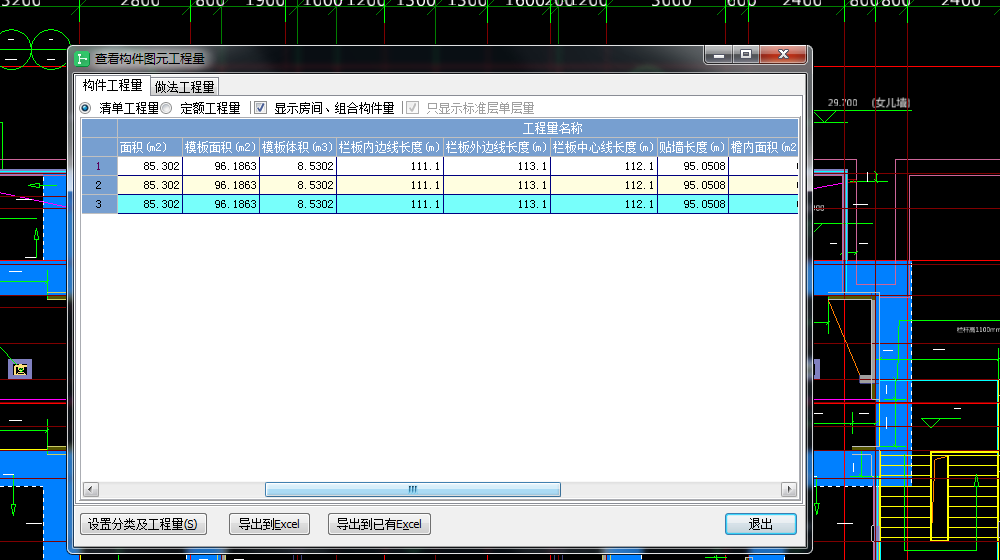The height and width of the screenshot is (560, 1000).
Task: Switch to the 做法工程量 tab
Action: [184, 87]
